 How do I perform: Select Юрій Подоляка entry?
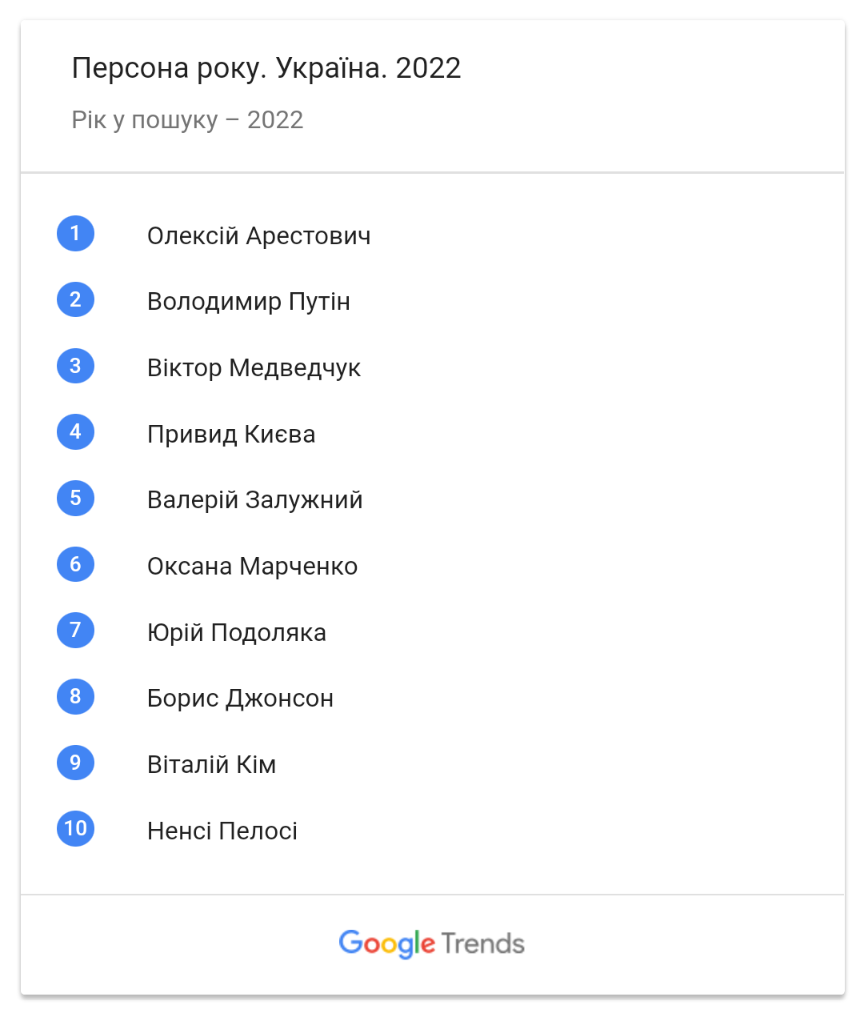(237, 632)
